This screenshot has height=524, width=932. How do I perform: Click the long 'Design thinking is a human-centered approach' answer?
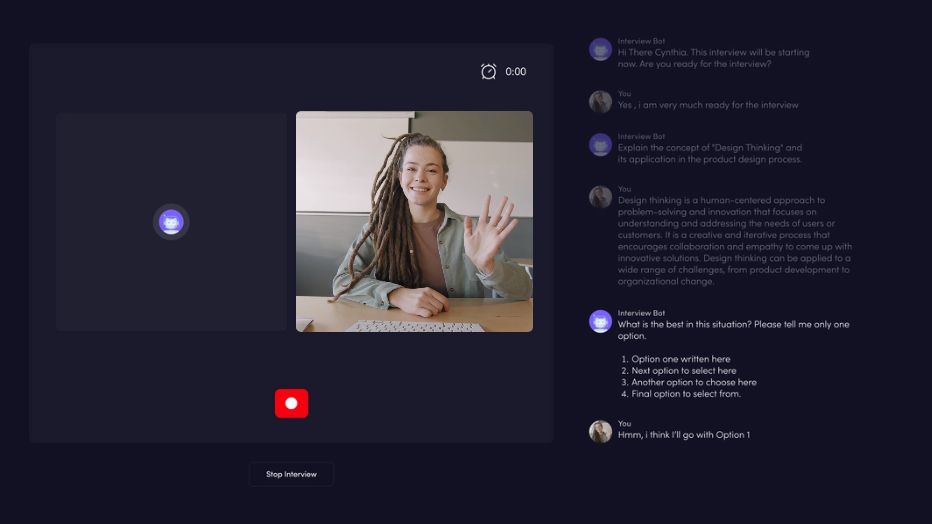735,241
